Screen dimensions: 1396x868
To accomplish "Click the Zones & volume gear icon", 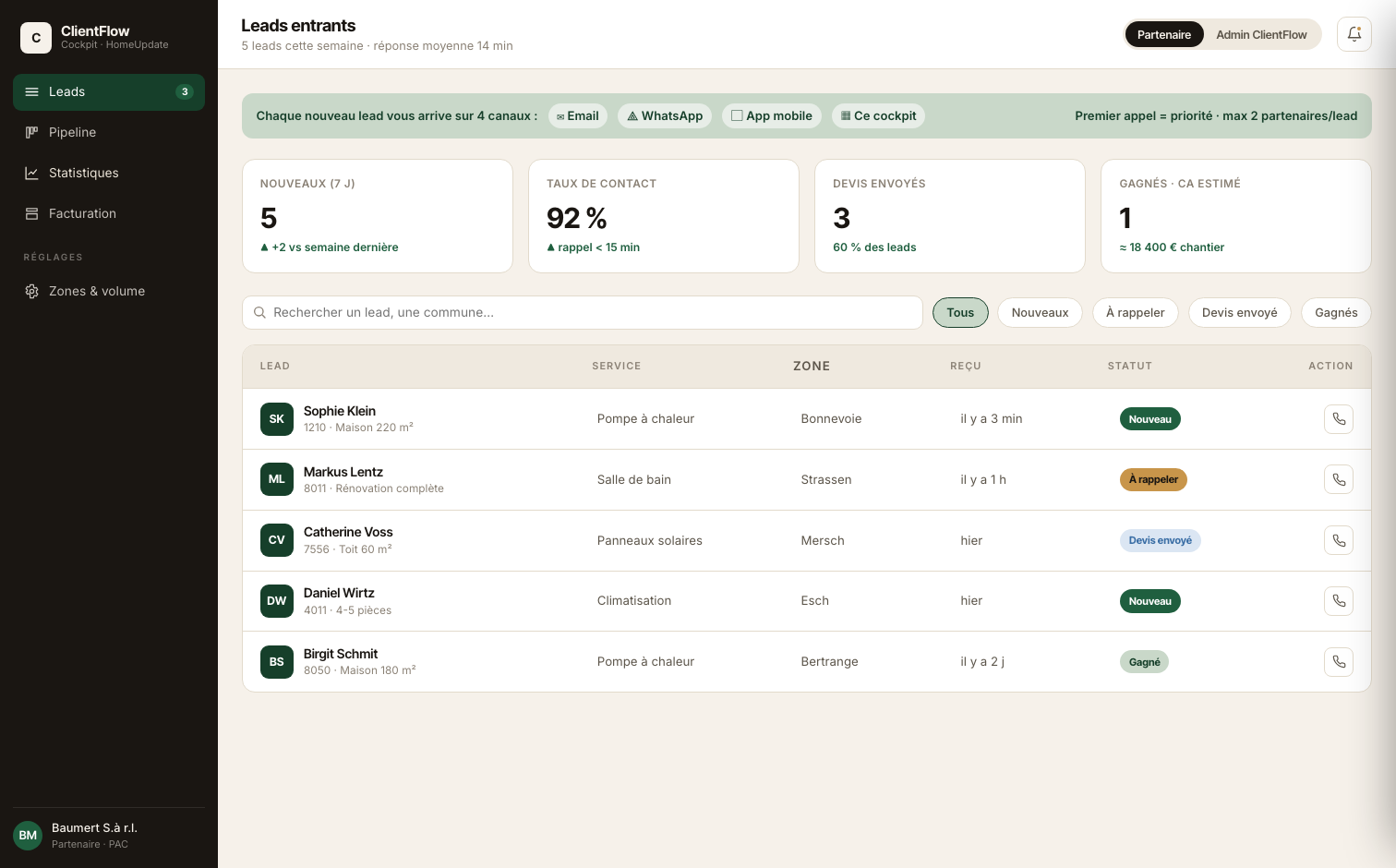I will pyautogui.click(x=31, y=291).
